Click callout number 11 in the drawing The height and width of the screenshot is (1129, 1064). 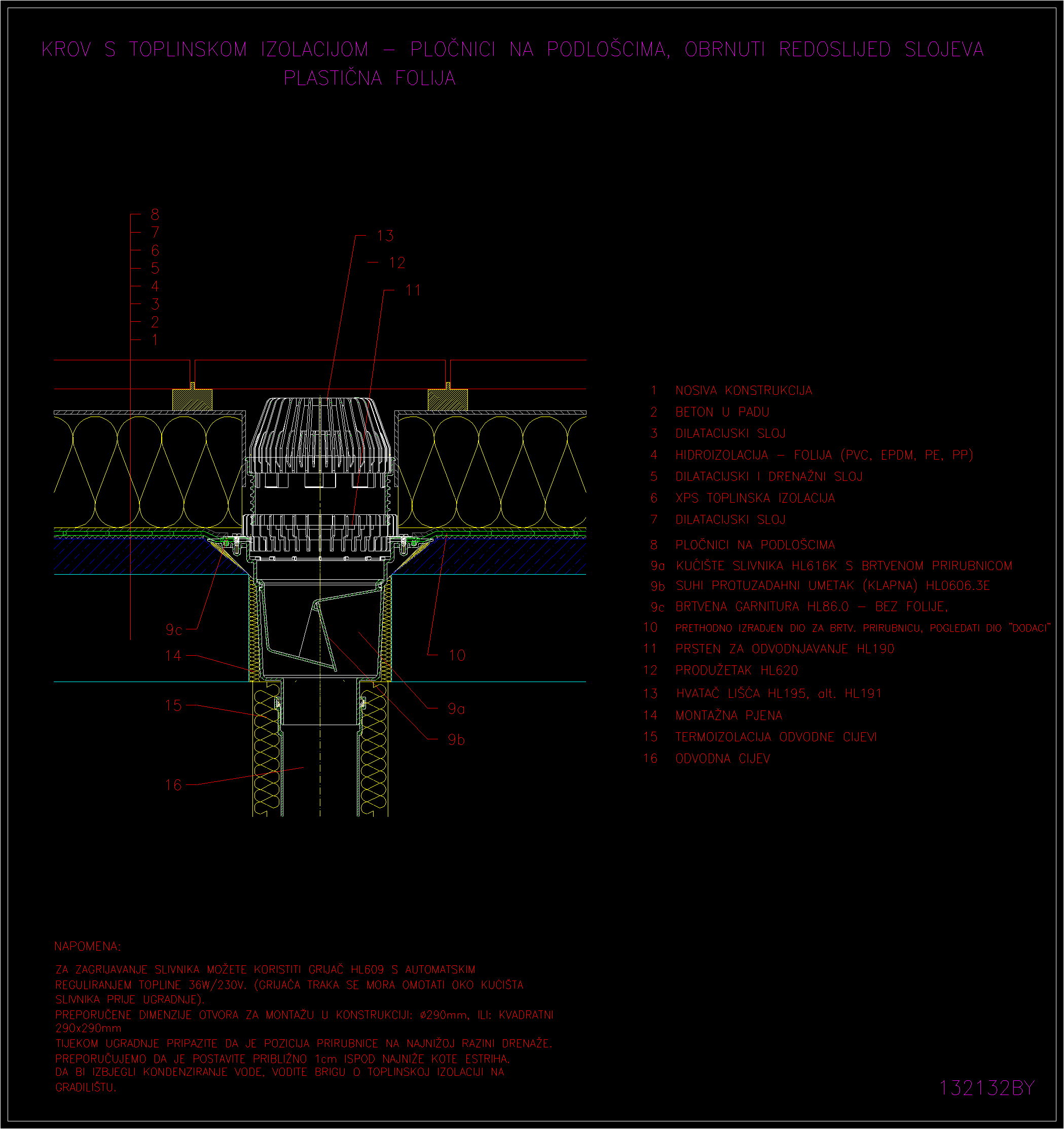[x=413, y=290]
